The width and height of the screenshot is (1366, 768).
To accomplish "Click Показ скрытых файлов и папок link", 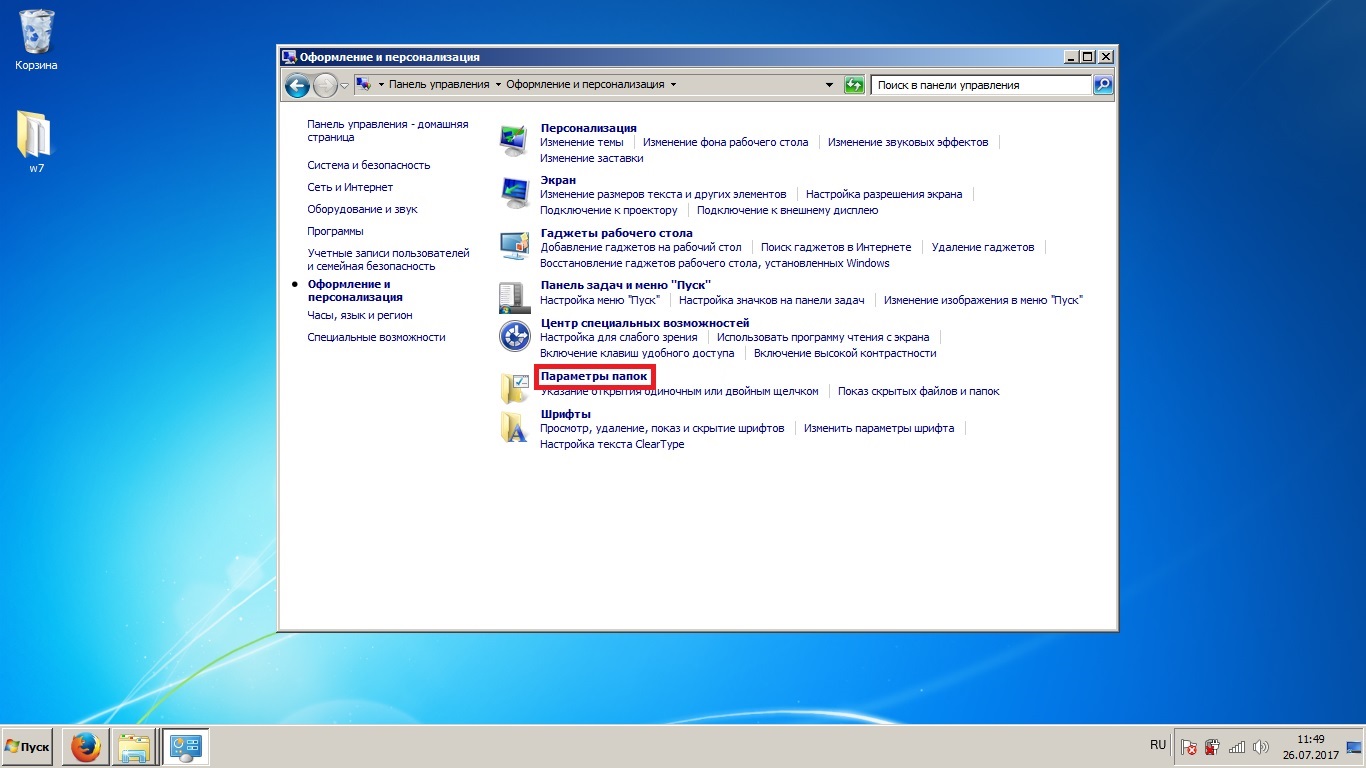I will click(919, 391).
